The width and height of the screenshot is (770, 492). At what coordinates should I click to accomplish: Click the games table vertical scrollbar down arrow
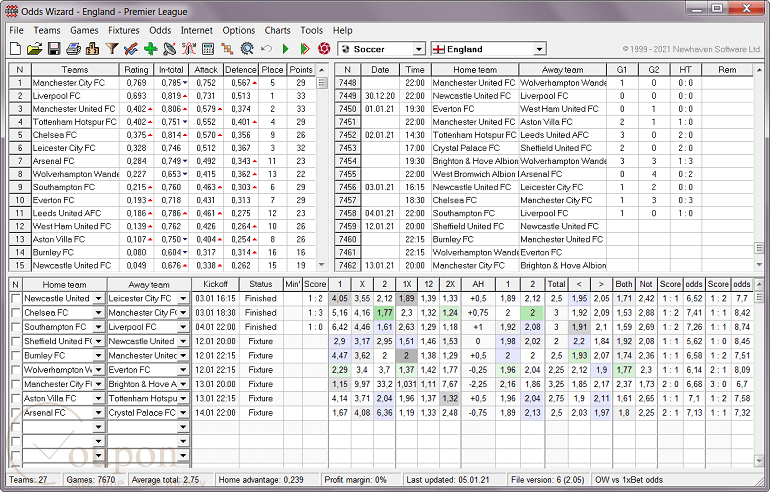coord(759,265)
